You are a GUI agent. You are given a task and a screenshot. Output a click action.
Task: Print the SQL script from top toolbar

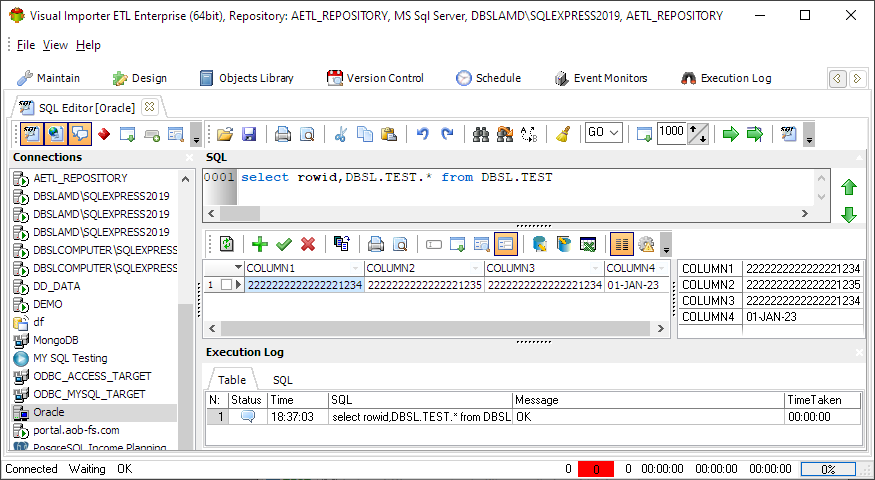(x=283, y=134)
